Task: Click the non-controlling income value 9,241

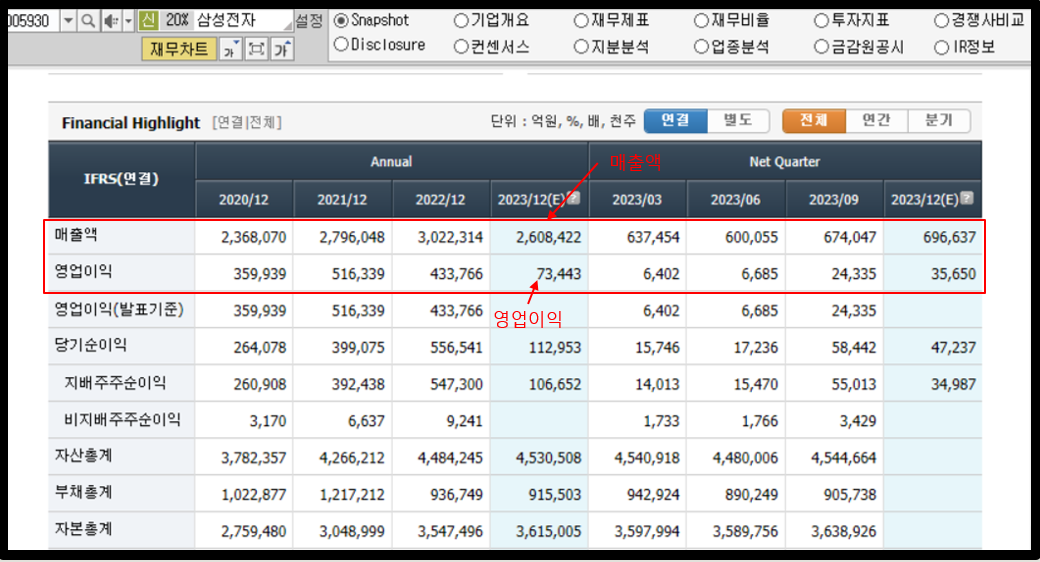Action: pos(464,421)
